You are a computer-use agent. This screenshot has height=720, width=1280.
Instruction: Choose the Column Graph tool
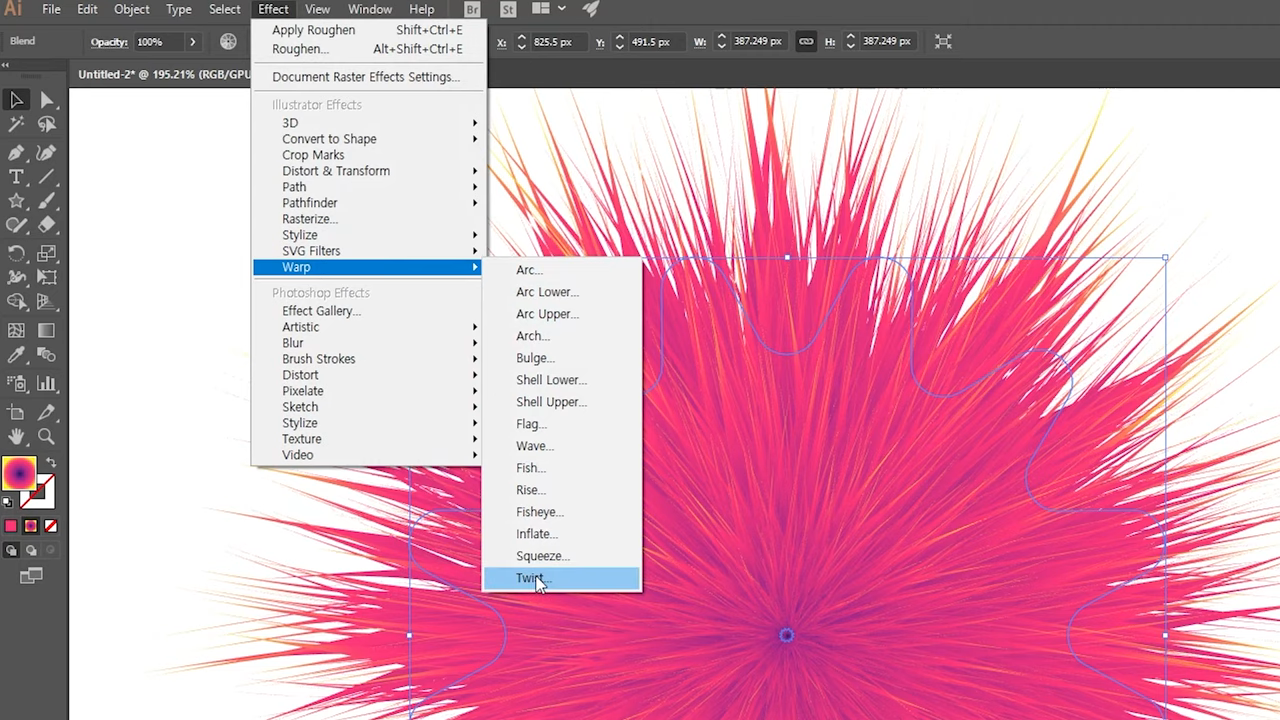click(x=47, y=383)
